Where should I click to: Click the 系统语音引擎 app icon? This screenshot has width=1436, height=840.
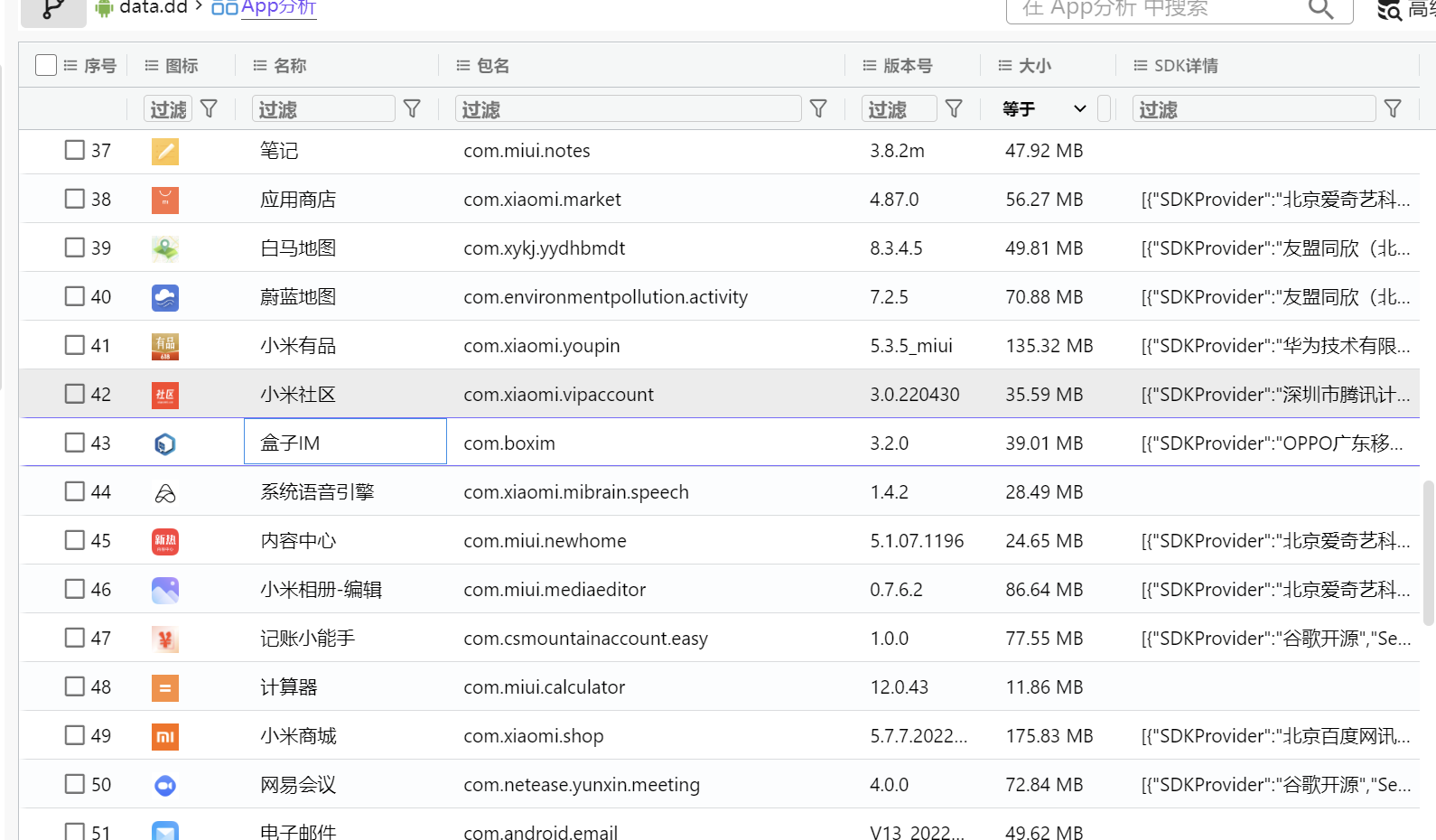[x=165, y=492]
